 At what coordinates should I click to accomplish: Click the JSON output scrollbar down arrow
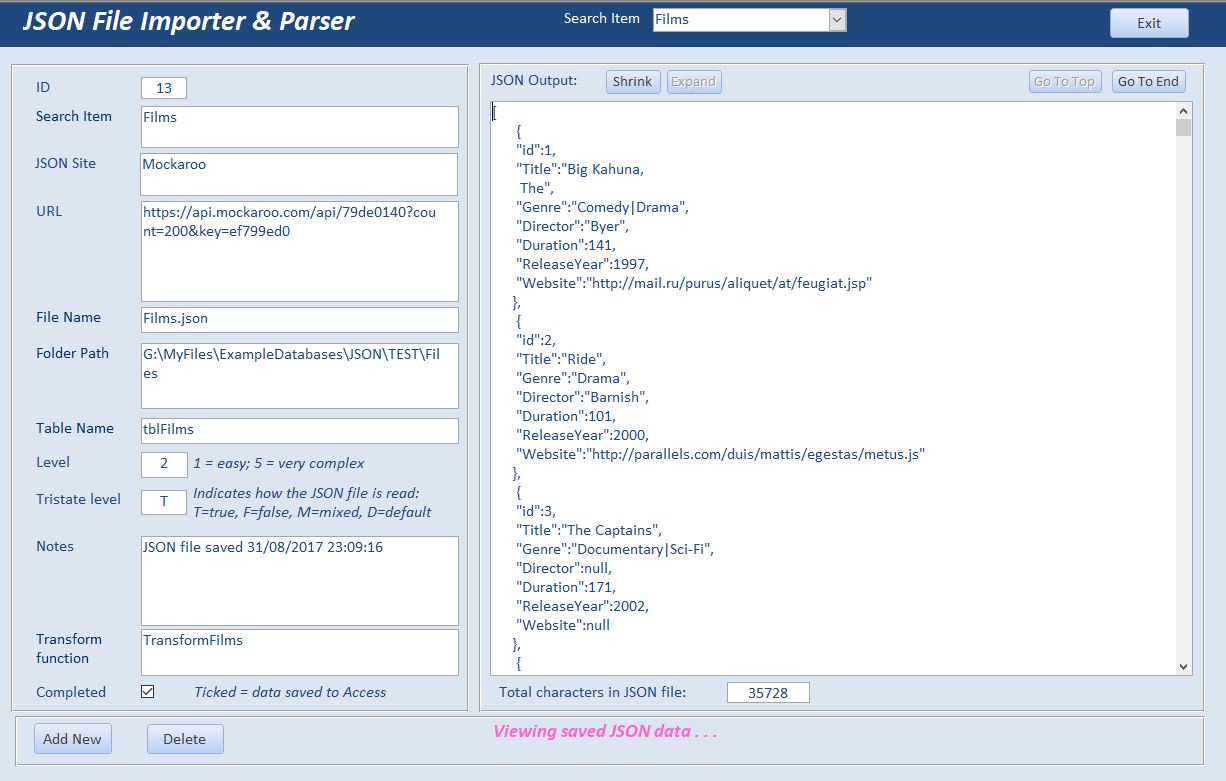pyautogui.click(x=1184, y=667)
